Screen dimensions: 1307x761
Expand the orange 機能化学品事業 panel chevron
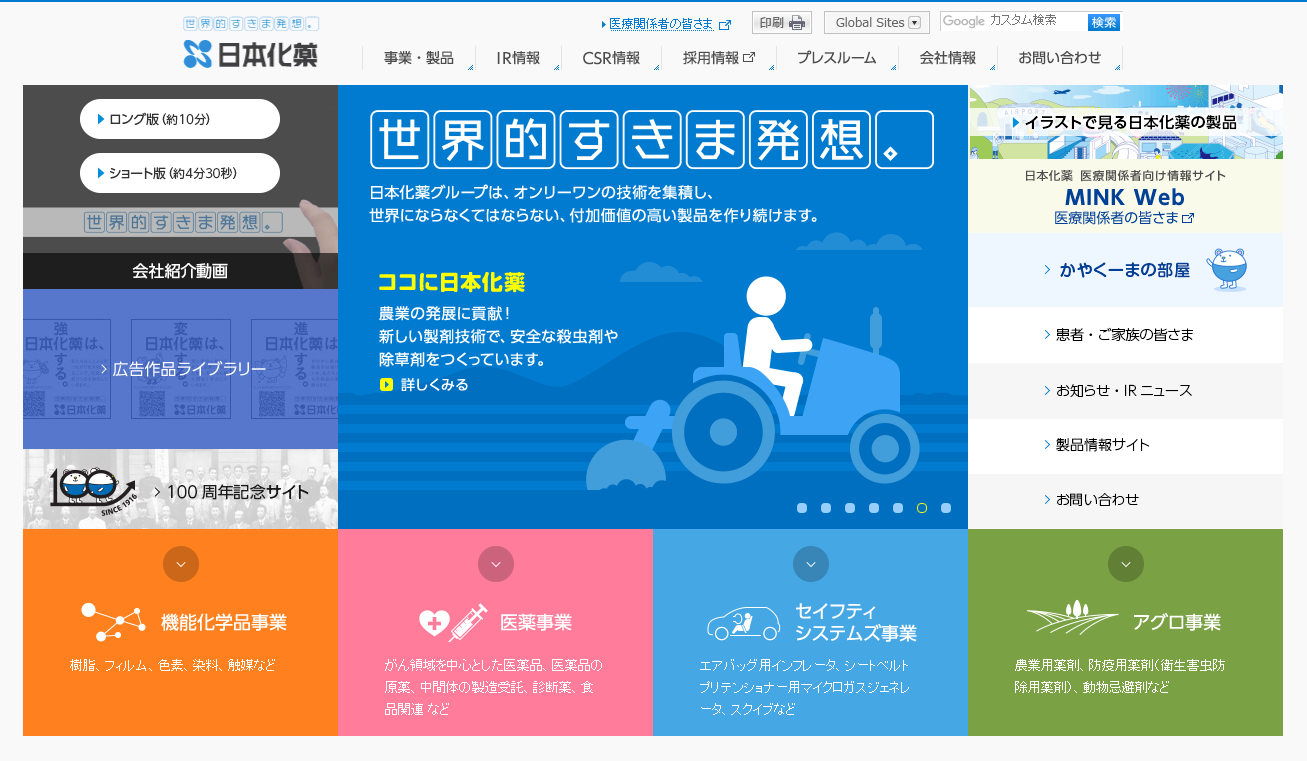click(181, 564)
